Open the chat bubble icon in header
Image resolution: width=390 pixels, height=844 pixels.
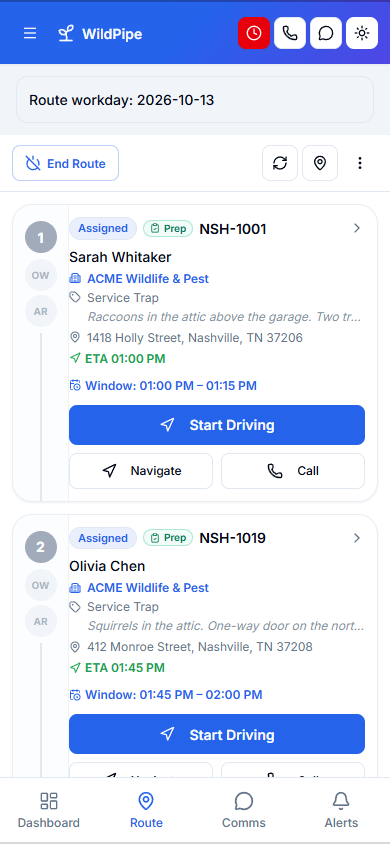coord(326,33)
